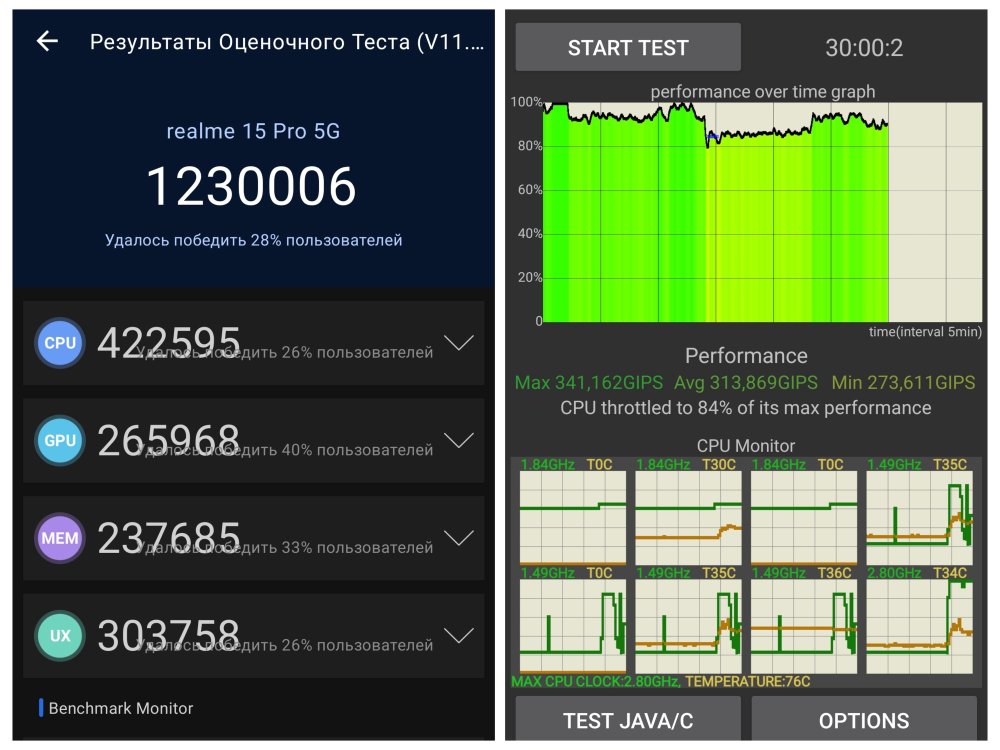Expand the UX score details chevron
This screenshot has height=750, width=1000.
pos(459,636)
